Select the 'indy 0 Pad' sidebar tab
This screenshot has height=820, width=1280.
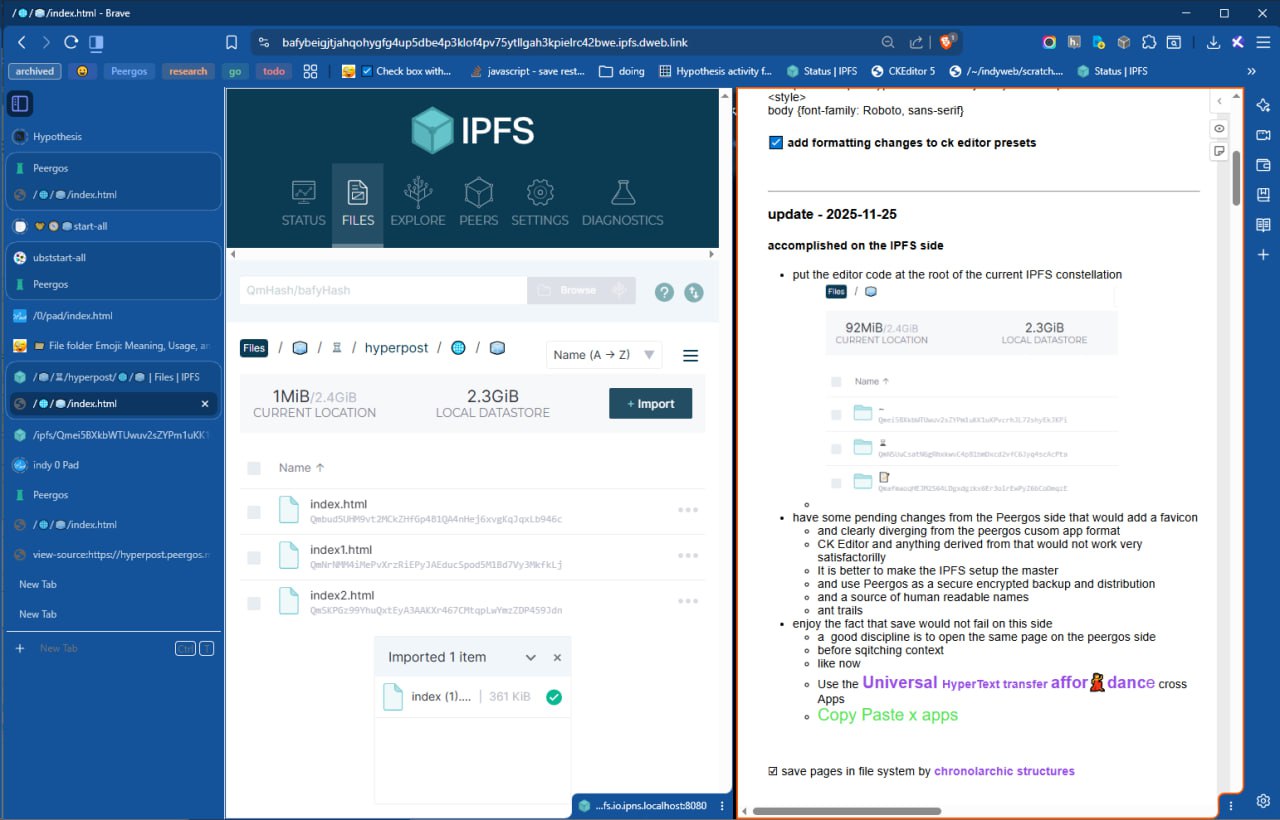click(56, 465)
